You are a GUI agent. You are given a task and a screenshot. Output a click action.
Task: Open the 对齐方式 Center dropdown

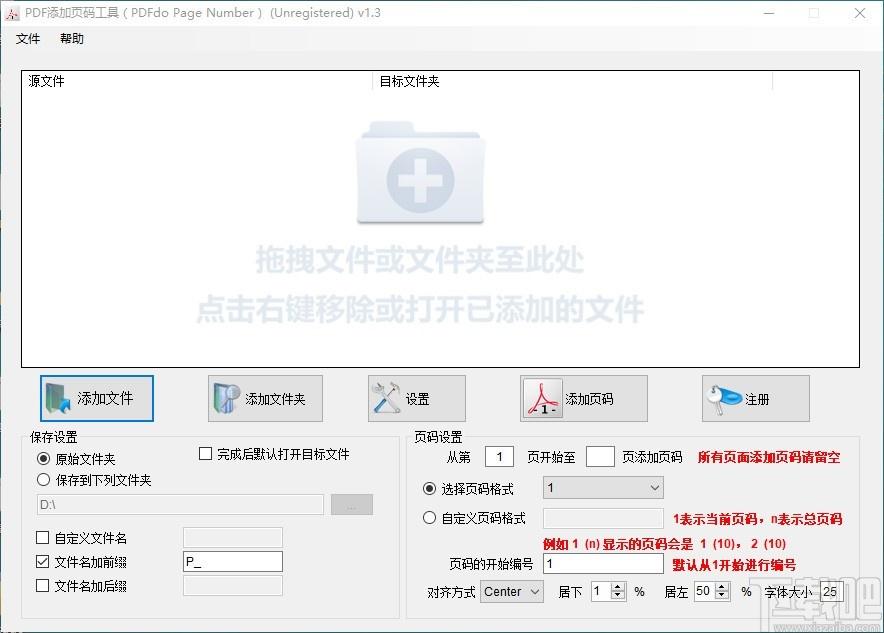[x=512, y=592]
